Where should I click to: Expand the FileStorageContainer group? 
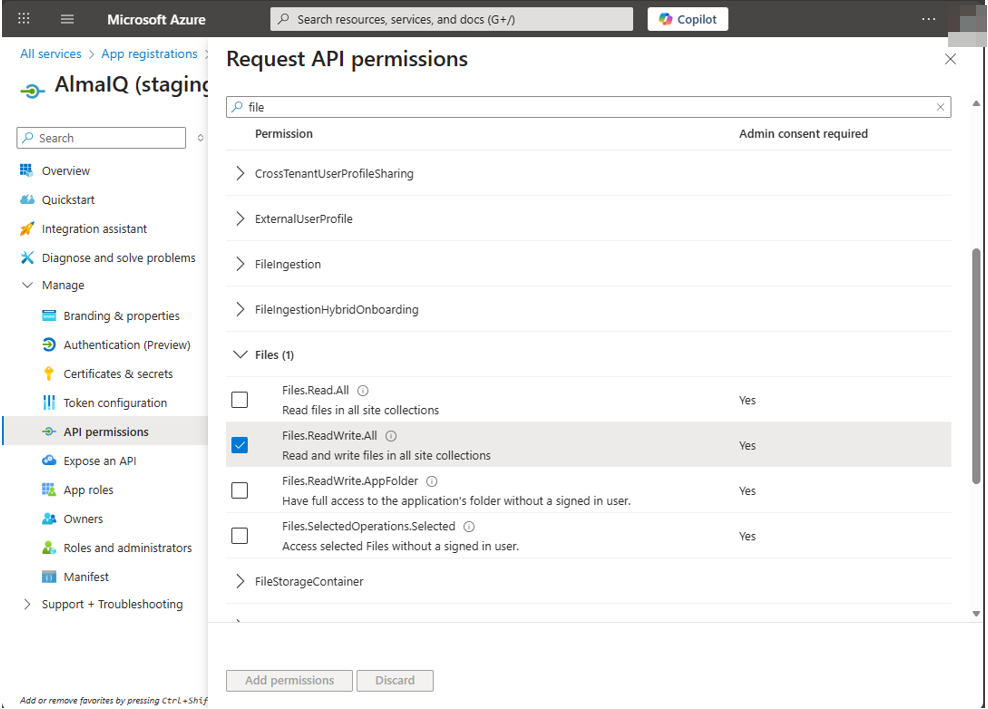tap(240, 581)
